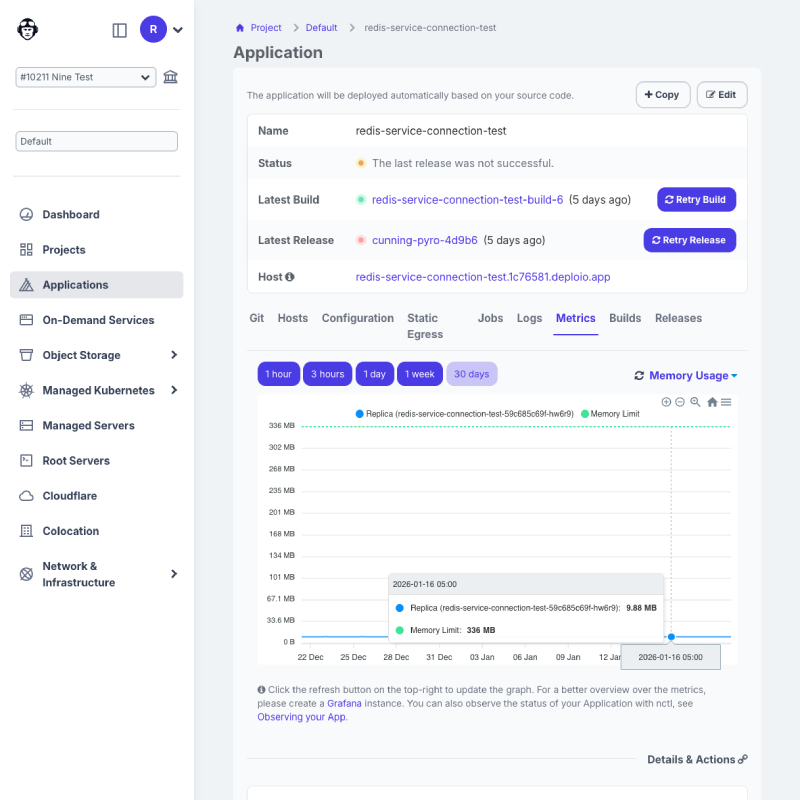Image resolution: width=800 pixels, height=800 pixels.
Task: Click the Edit button
Action: [722, 94]
